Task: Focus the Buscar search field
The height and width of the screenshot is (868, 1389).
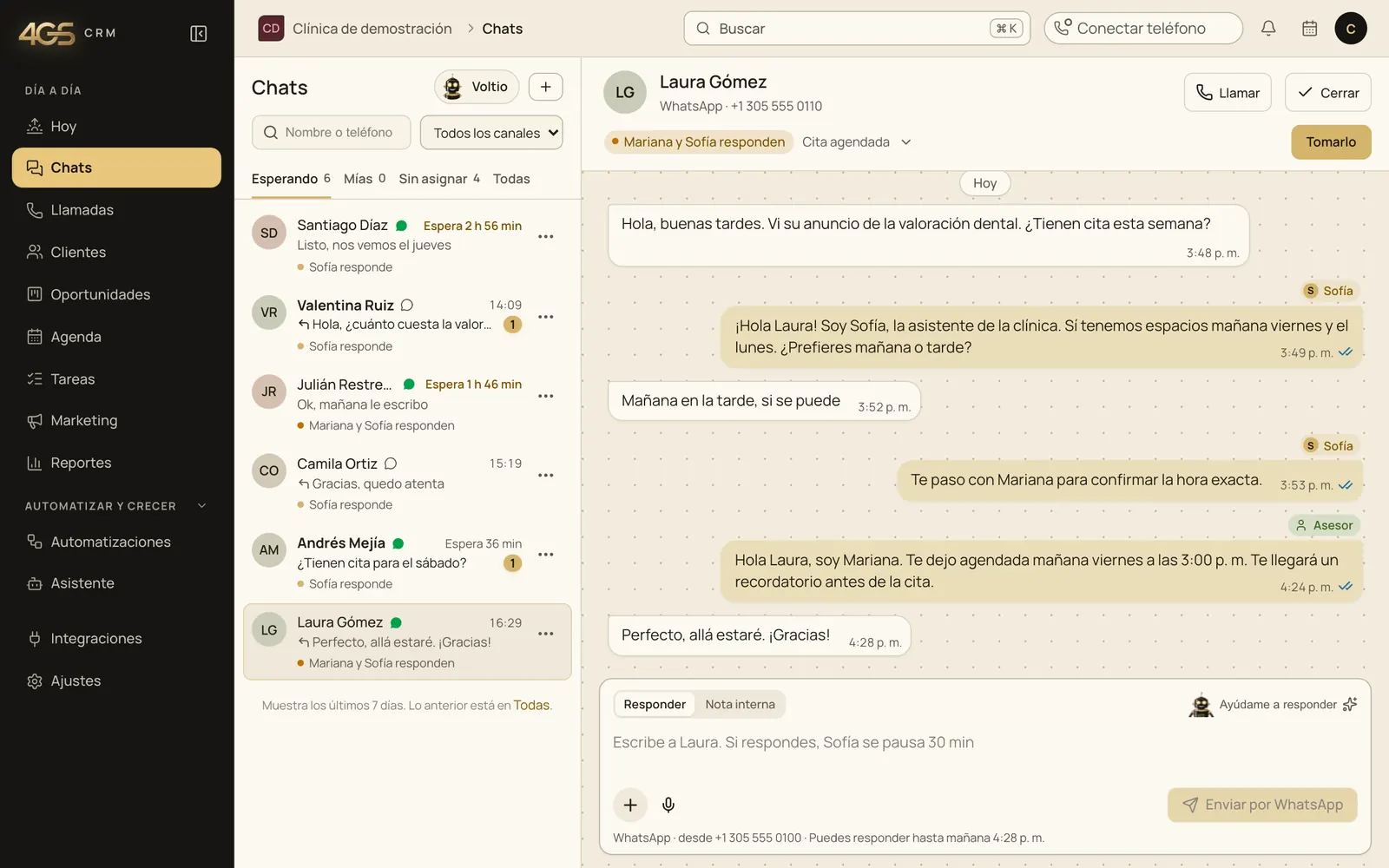Action: point(857,29)
